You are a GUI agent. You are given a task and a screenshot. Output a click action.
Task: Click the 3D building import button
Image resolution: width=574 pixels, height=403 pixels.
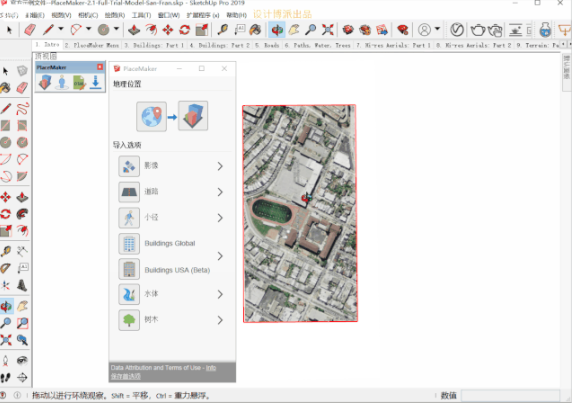click(193, 116)
